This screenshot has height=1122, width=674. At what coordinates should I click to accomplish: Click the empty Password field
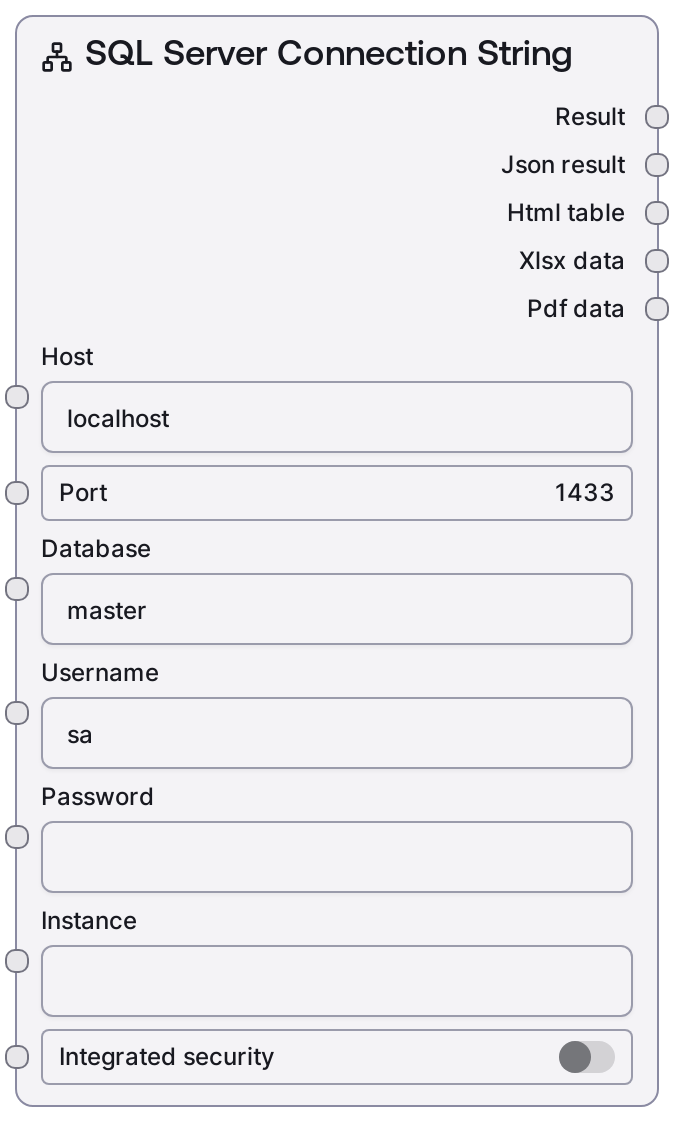337,858
